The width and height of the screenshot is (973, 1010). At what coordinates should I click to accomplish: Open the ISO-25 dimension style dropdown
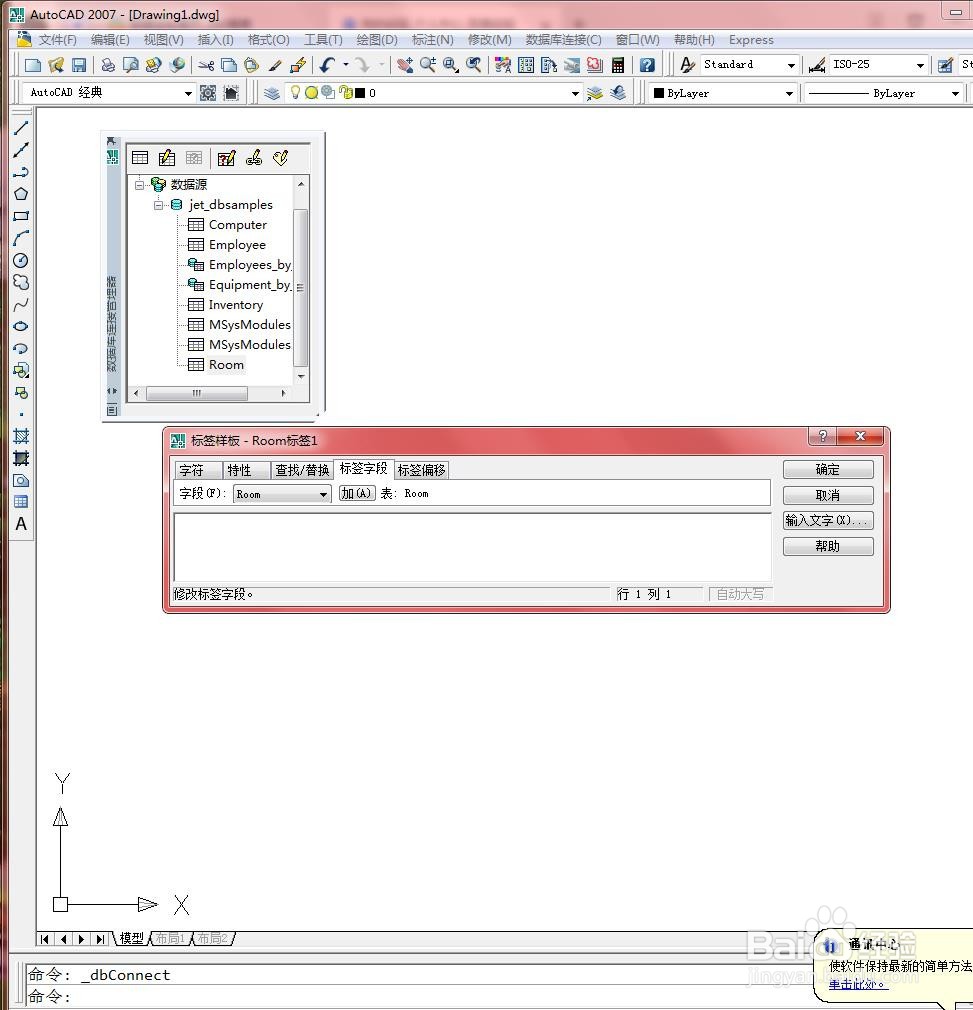[x=920, y=65]
